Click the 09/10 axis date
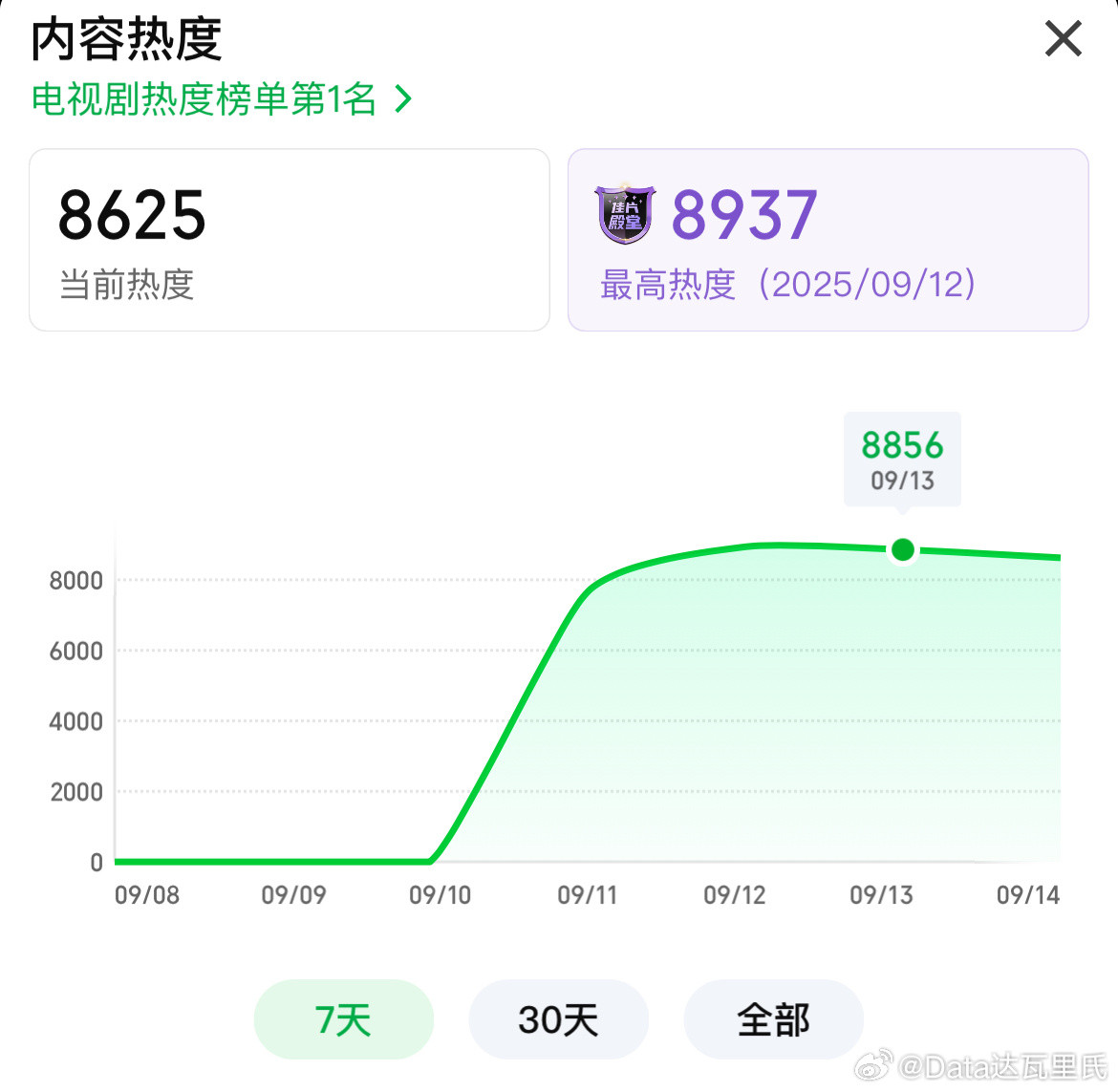Viewport: 1118px width, 1092px height. (440, 895)
